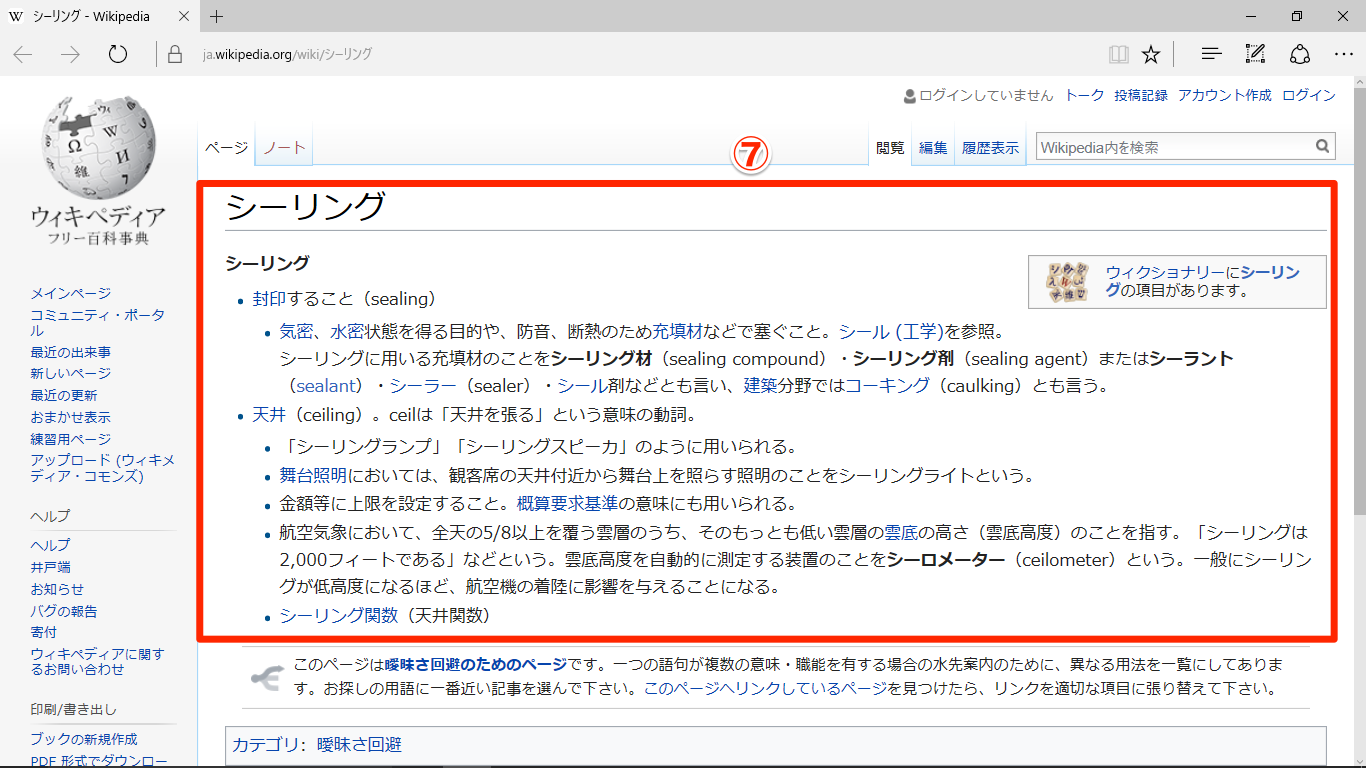
Task: Open 曖昧さ回避のためのページ link
Action: [476, 664]
